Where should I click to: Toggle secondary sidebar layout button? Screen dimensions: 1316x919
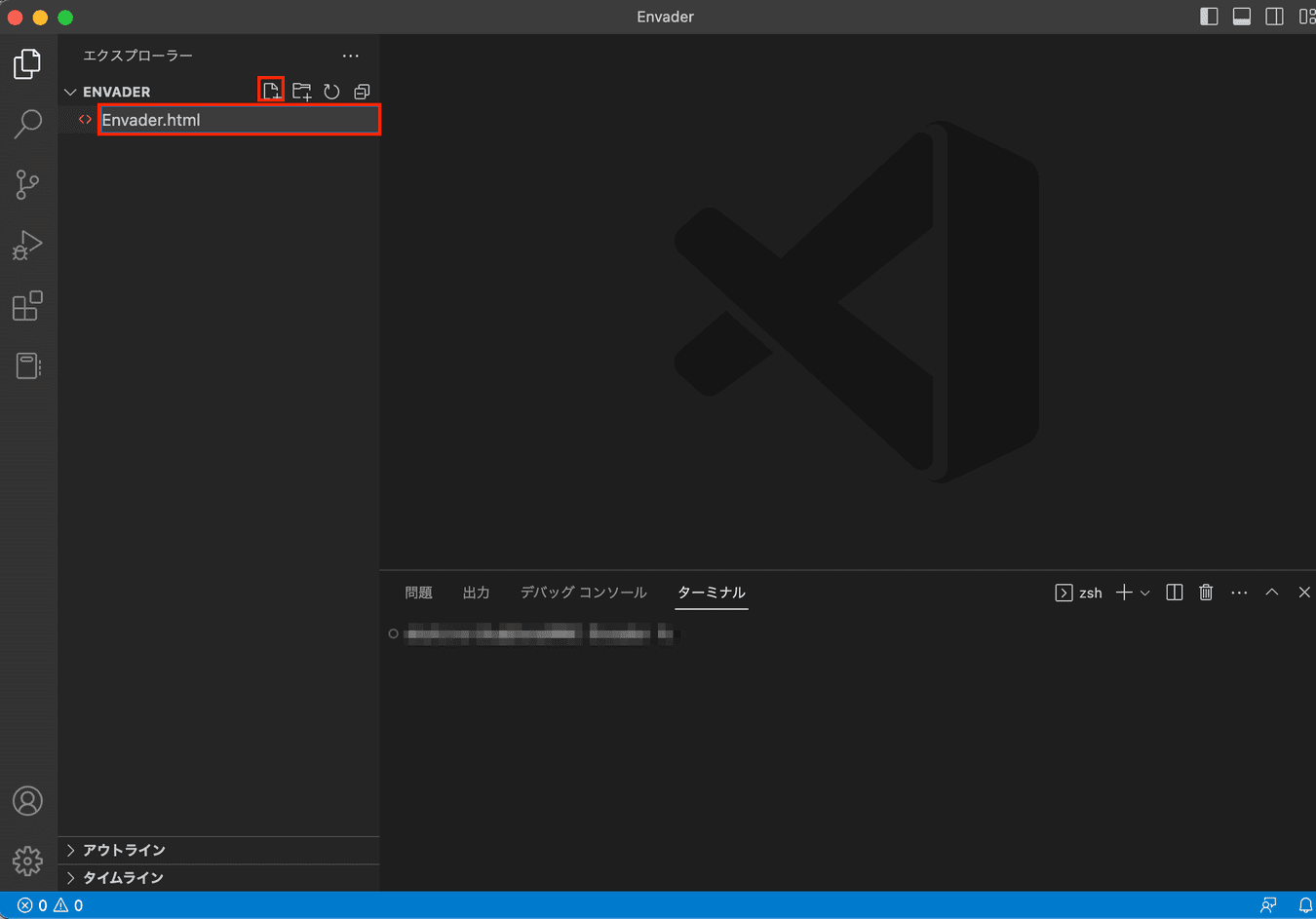(x=1274, y=17)
